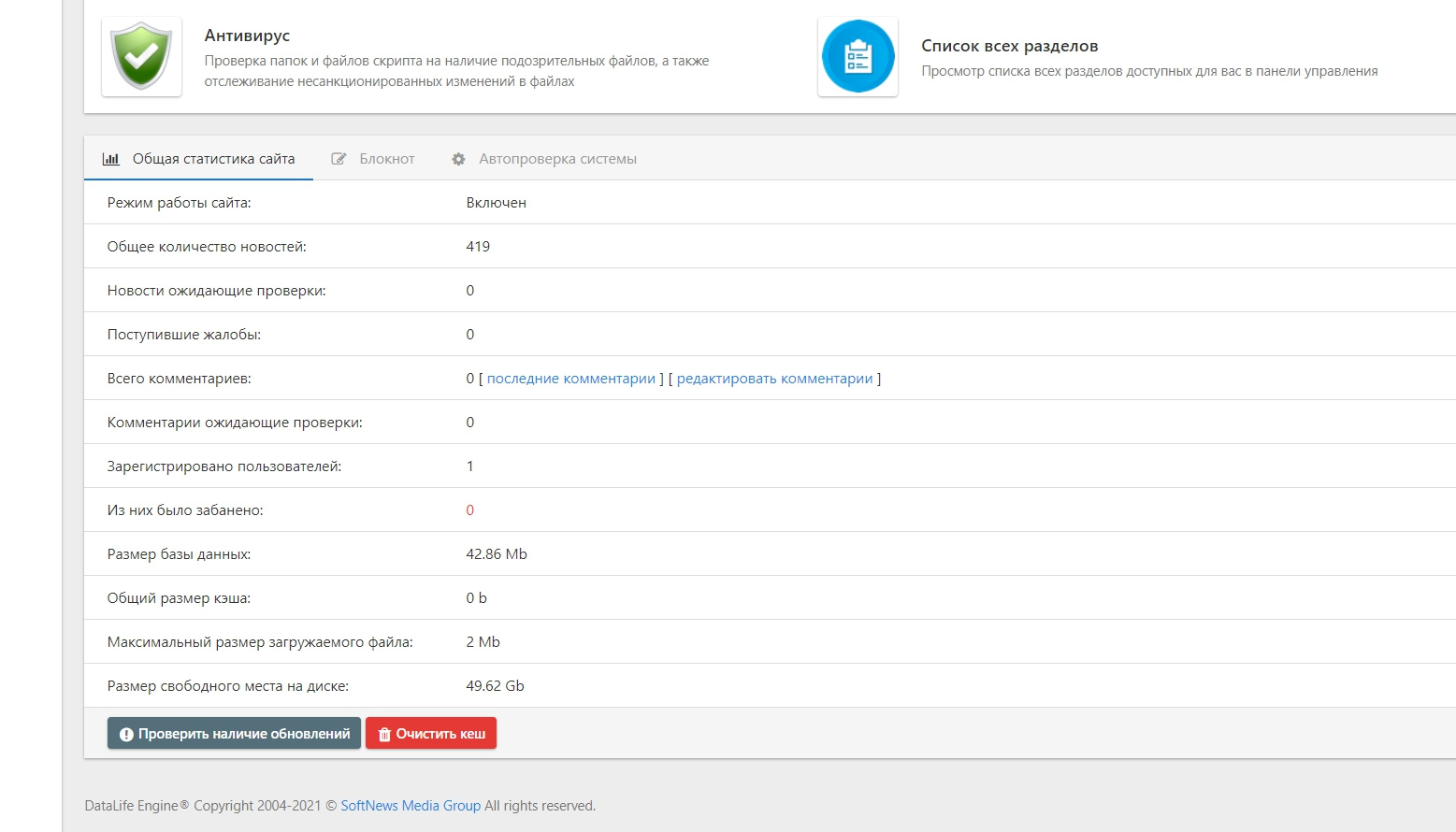This screenshot has width=1456, height=832.
Task: Click the trash icon on Очистить кеш button
Action: click(x=383, y=735)
